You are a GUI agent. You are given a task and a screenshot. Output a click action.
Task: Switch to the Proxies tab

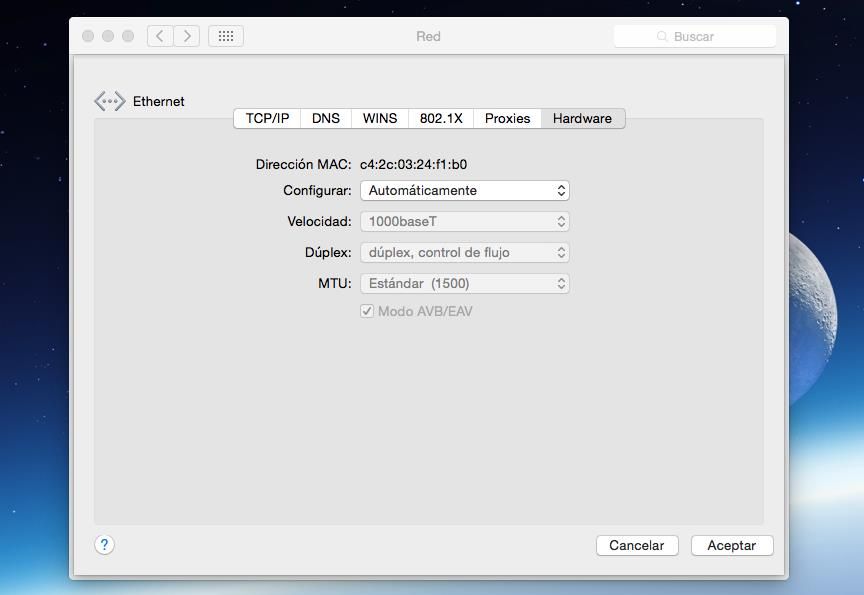[x=507, y=118]
